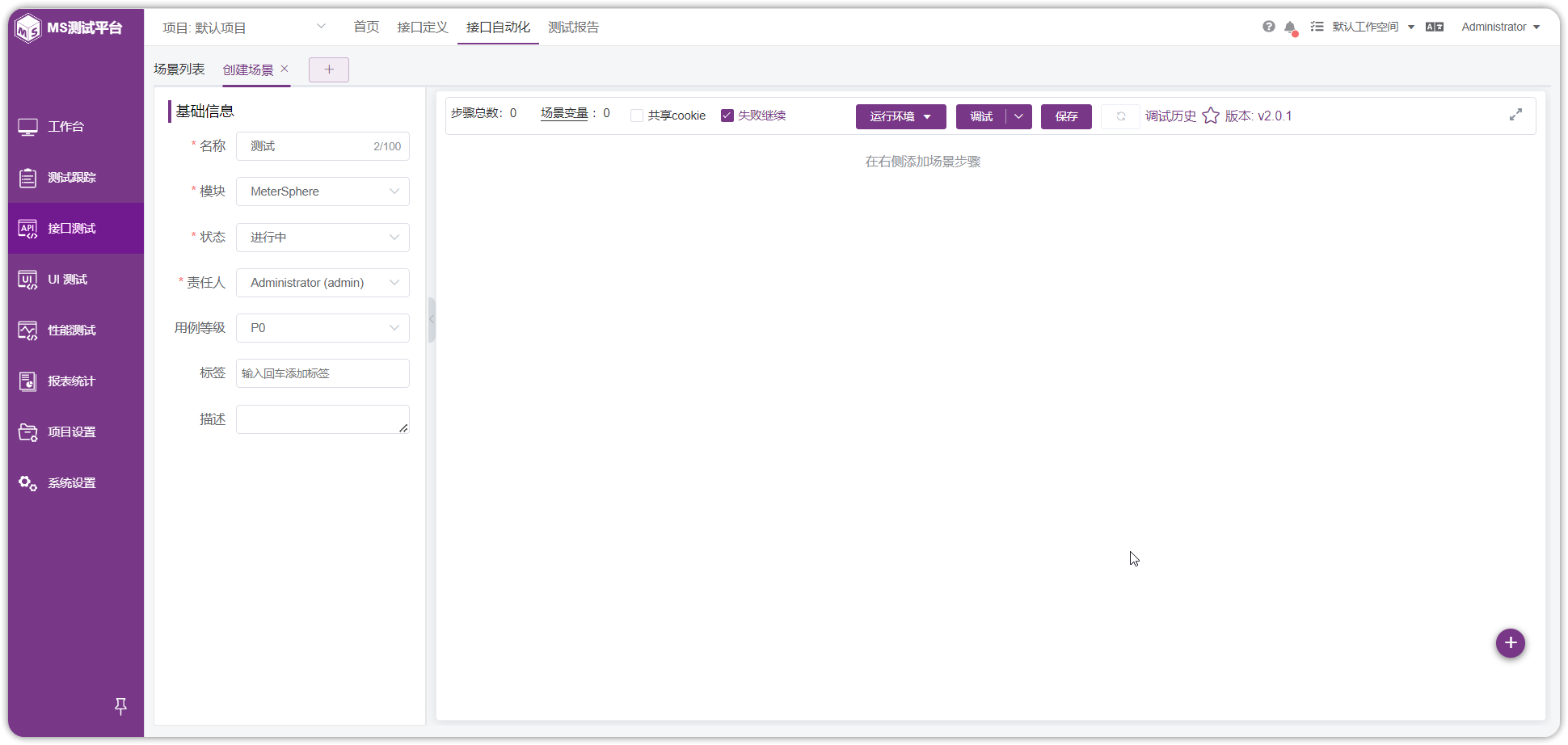Open the 项目: 默认项目 dropdown
Viewport: 1568px width, 745px height.
pos(244,27)
